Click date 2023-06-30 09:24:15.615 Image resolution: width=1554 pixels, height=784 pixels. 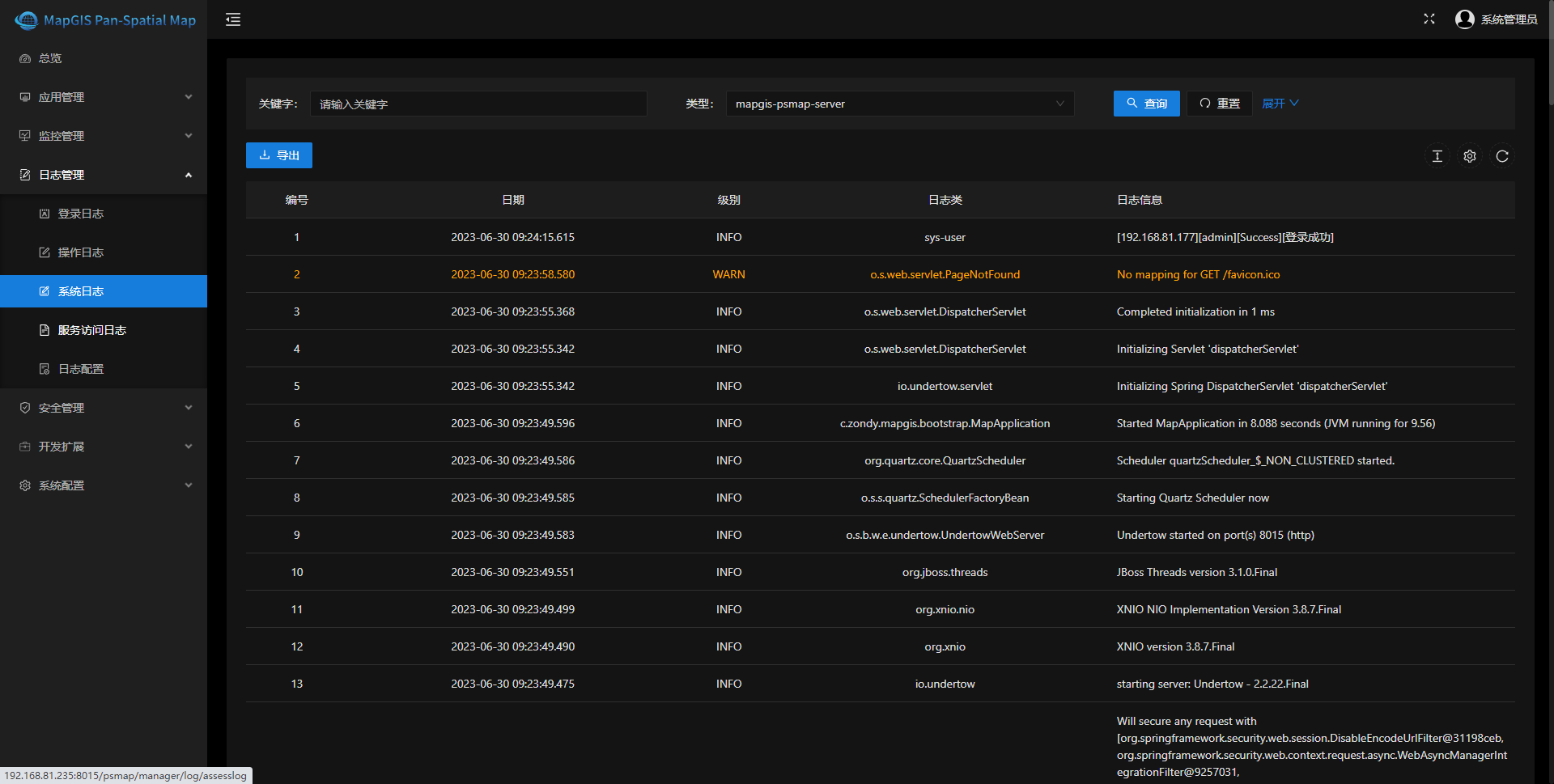click(513, 237)
